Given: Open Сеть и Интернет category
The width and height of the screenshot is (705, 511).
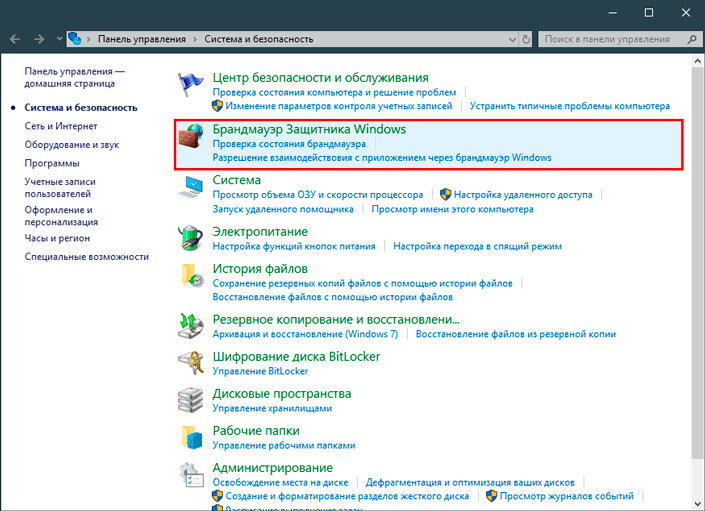Looking at the screenshot, I should [61, 126].
